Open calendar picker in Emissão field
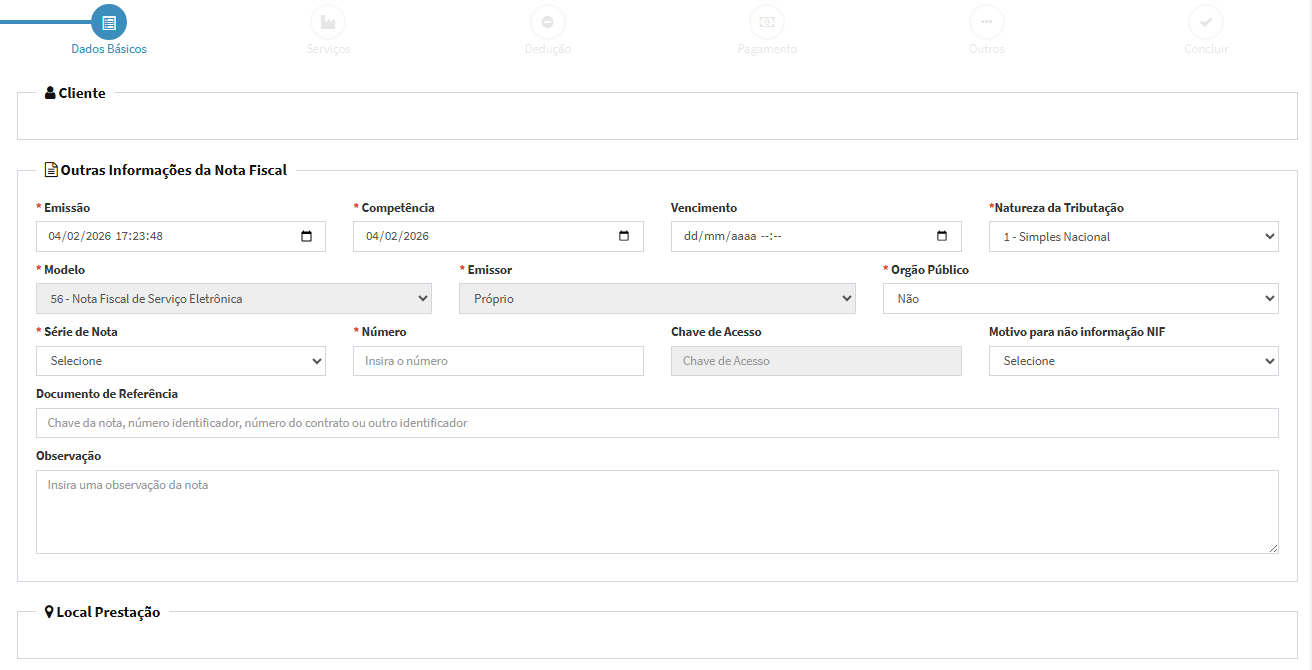1312x670 pixels. [x=306, y=237]
